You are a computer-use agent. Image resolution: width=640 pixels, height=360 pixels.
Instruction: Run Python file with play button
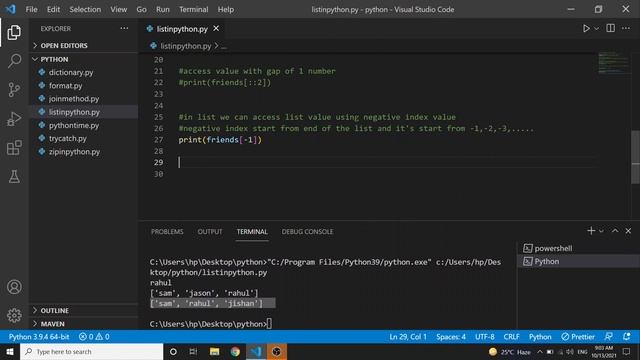coord(586,29)
